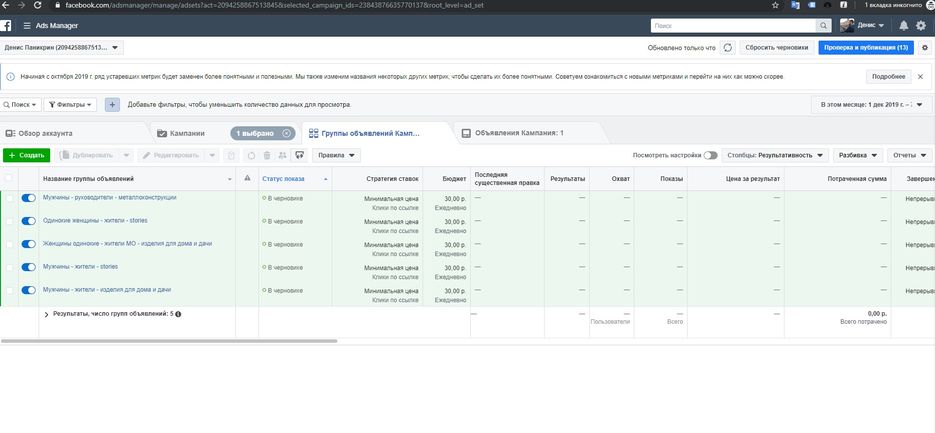
Task: Switch to the 'Кампании' tab
Action: [x=188, y=133]
